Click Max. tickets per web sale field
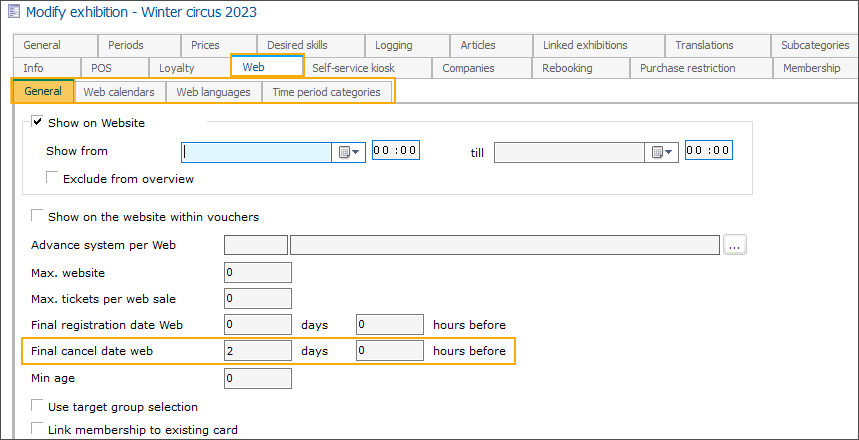859x440 pixels. (258, 299)
